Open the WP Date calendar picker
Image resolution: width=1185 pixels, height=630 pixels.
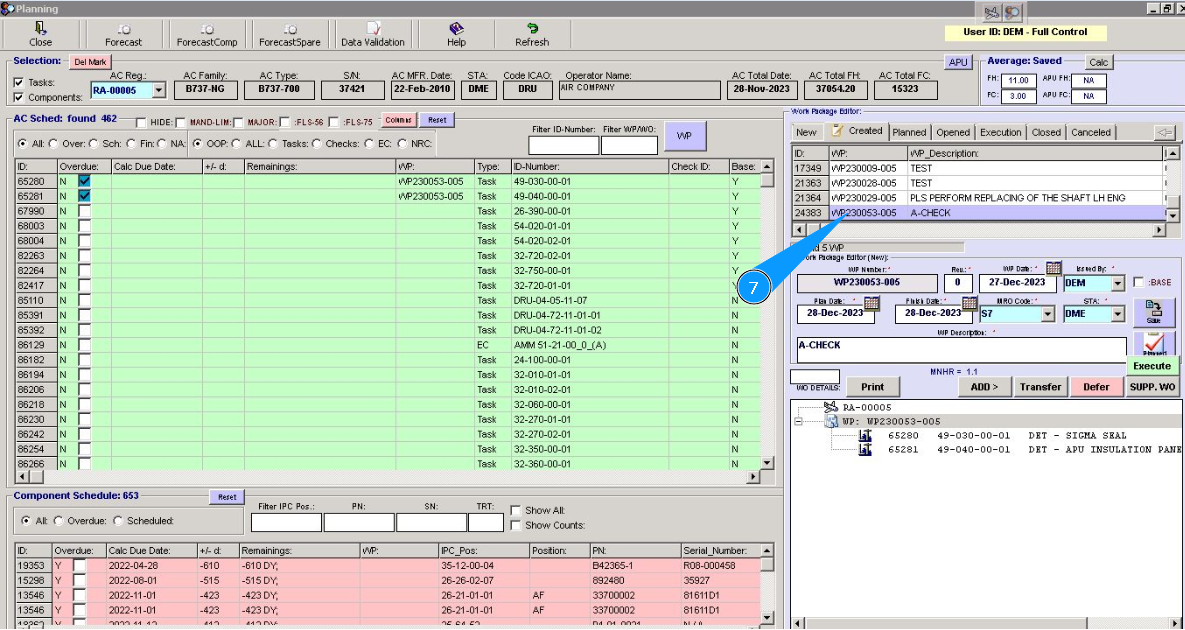click(1053, 268)
